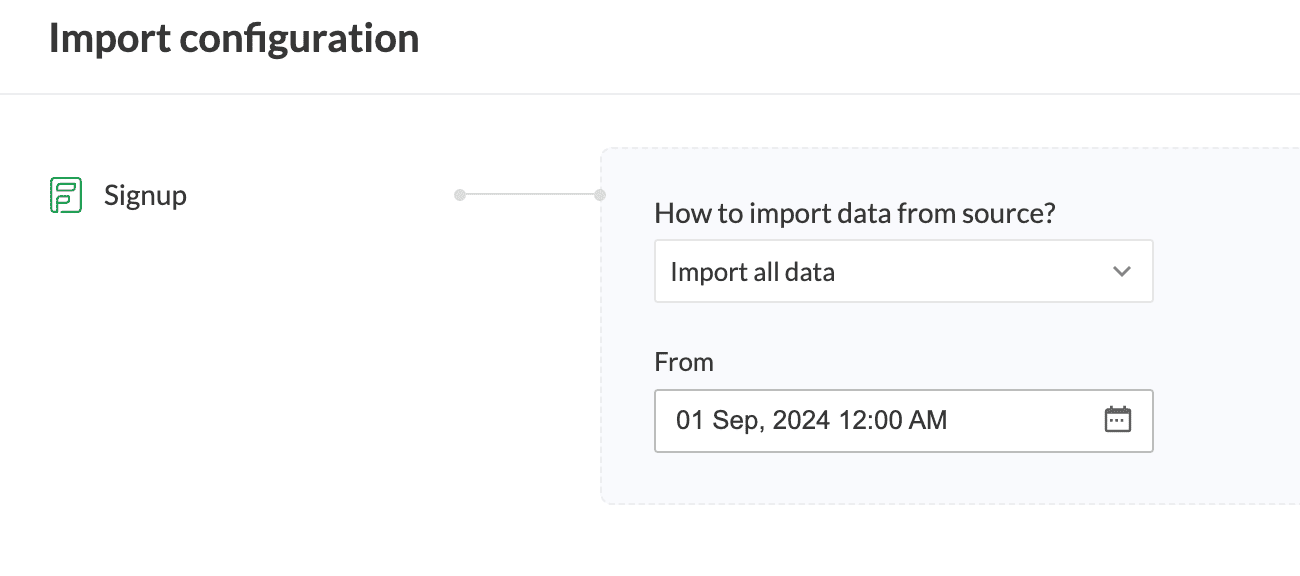
Task: Expand the import method dropdown chevron
Action: coord(1122,271)
